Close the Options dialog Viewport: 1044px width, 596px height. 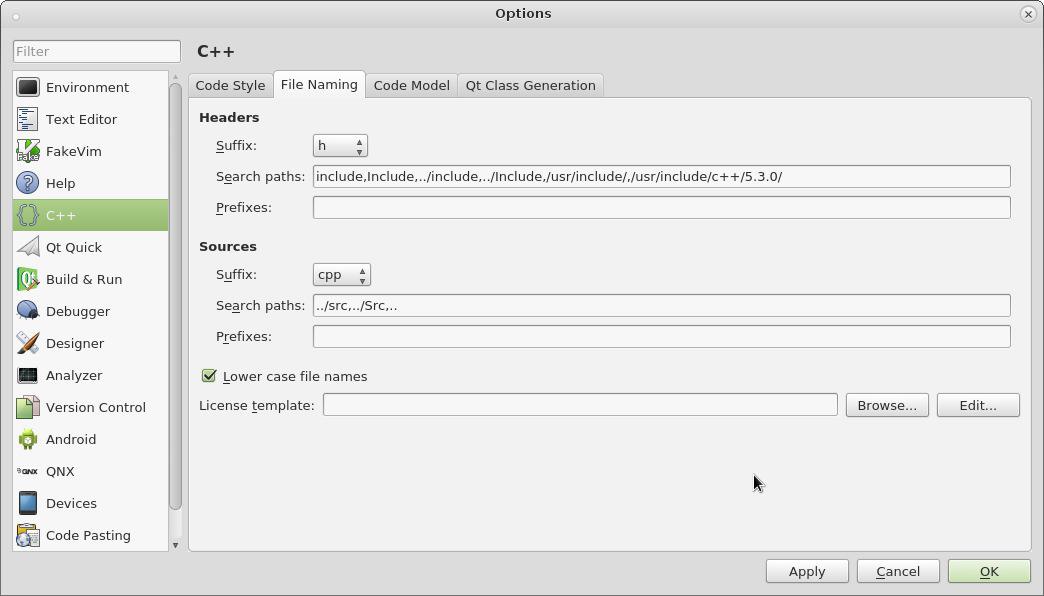tap(1028, 14)
